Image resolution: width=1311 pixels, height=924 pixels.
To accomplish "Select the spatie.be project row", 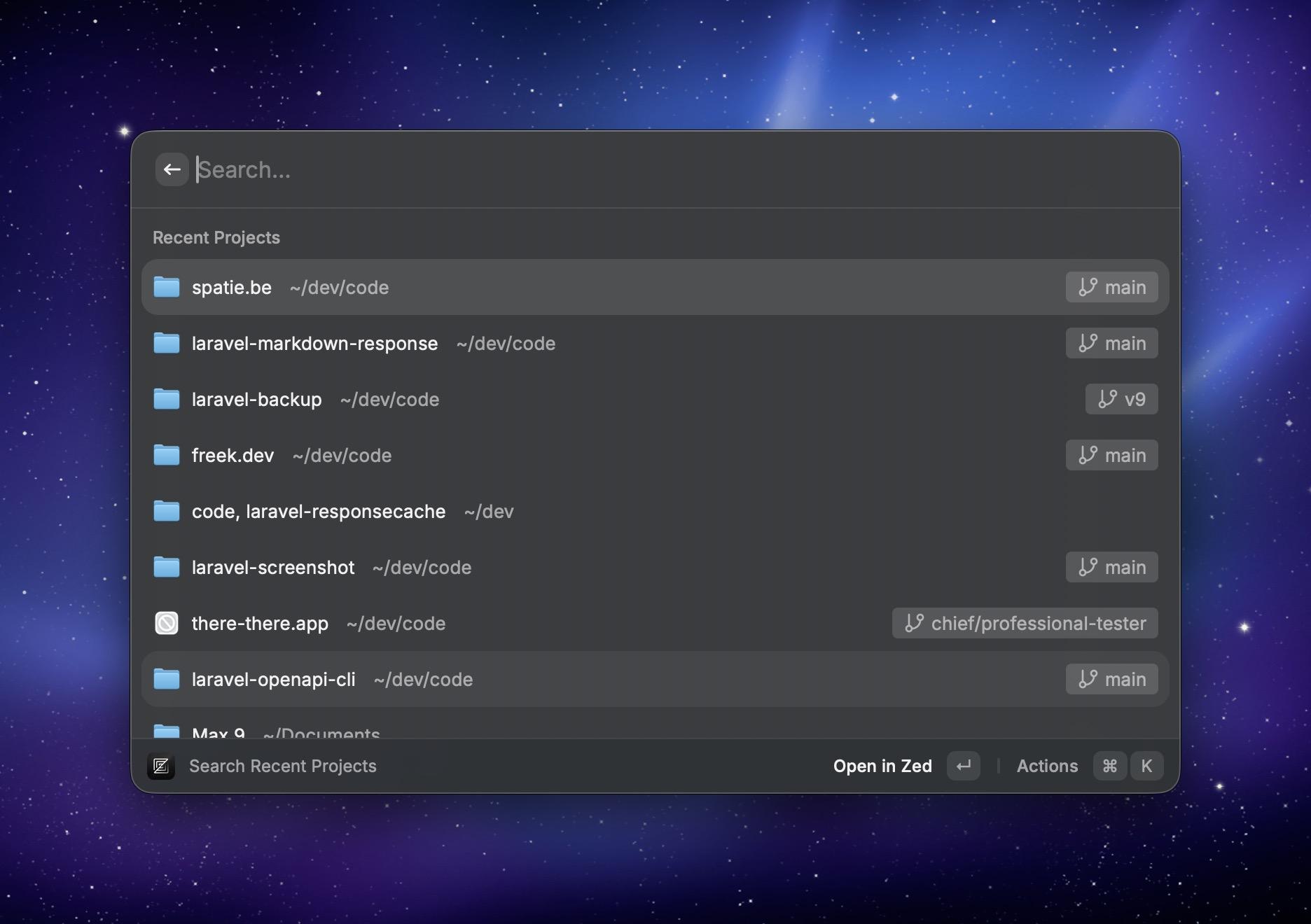I will pyautogui.click(x=490, y=287).
